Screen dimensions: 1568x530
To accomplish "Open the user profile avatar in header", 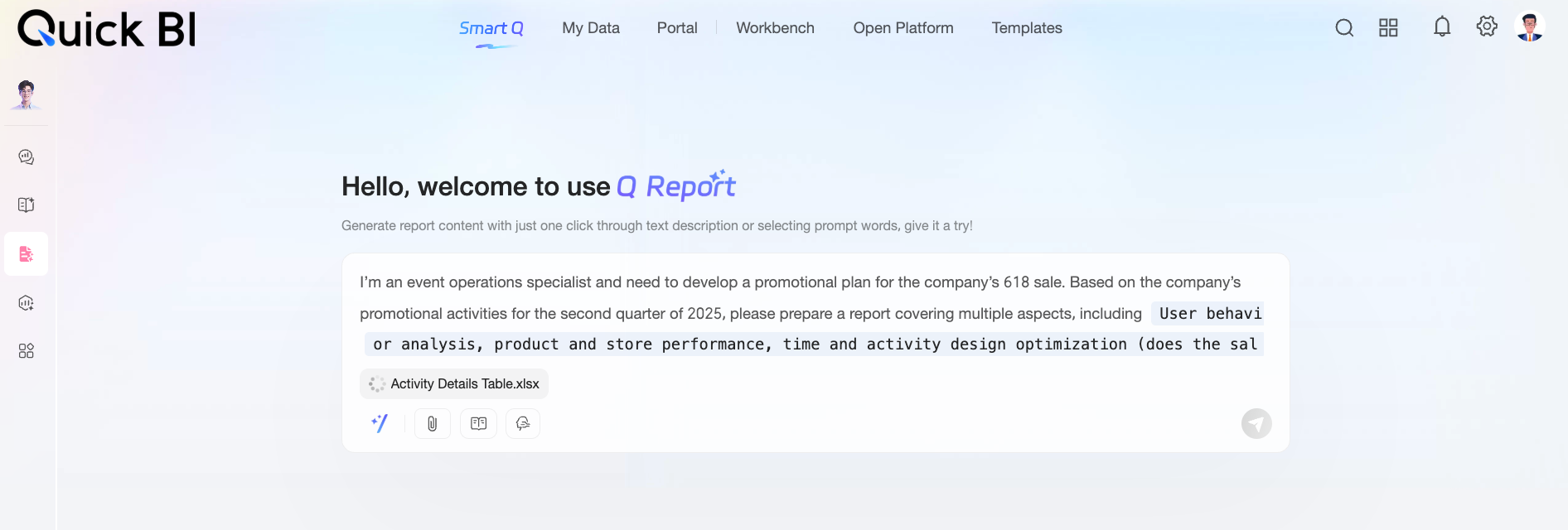I will tap(1529, 26).
